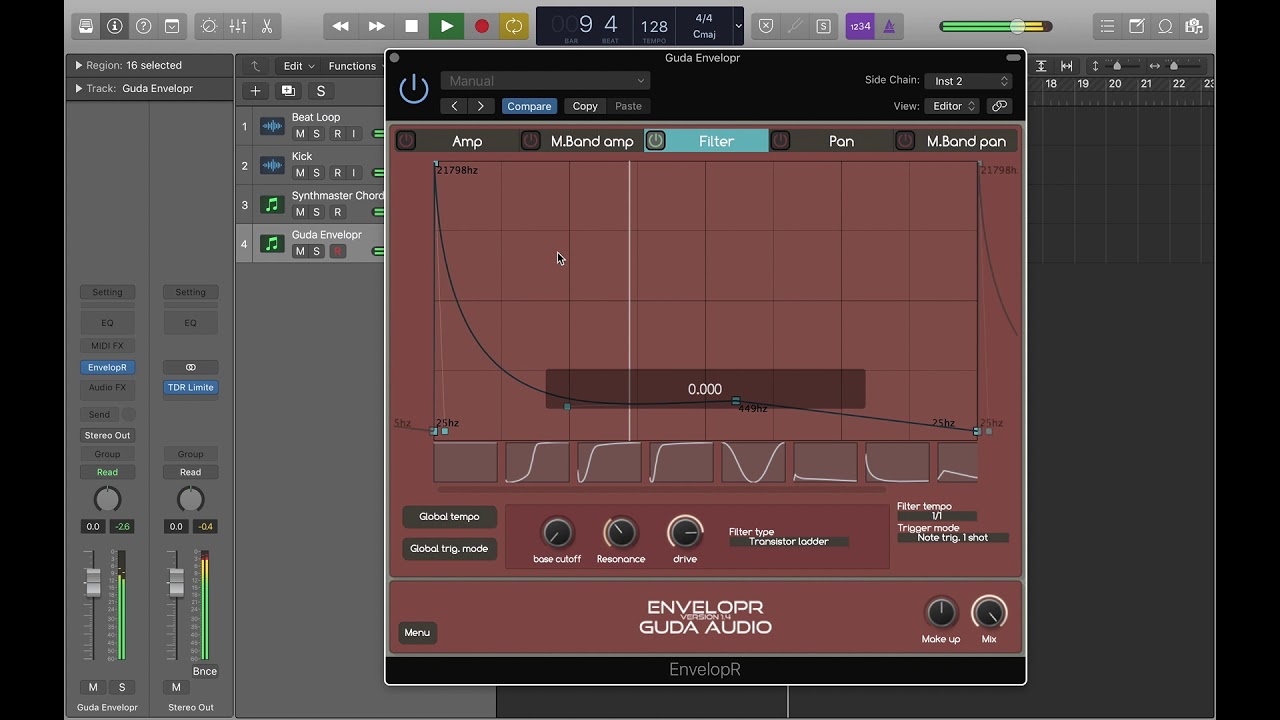
Task: Toggle the Tuner icon
Action: click(795, 26)
